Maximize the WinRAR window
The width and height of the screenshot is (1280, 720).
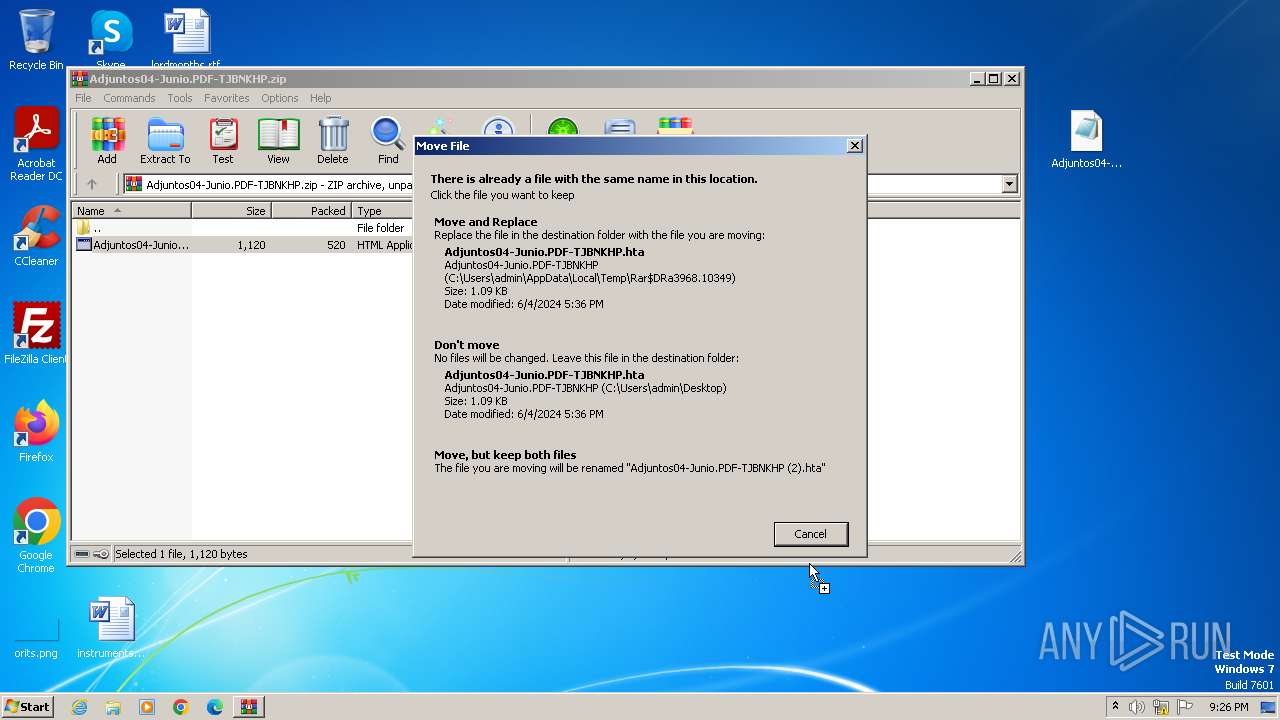(x=993, y=78)
